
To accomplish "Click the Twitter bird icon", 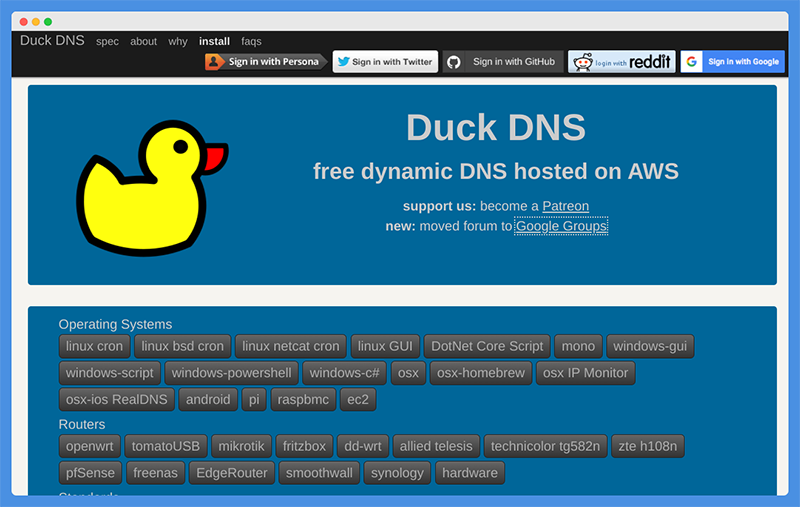I will click(343, 62).
